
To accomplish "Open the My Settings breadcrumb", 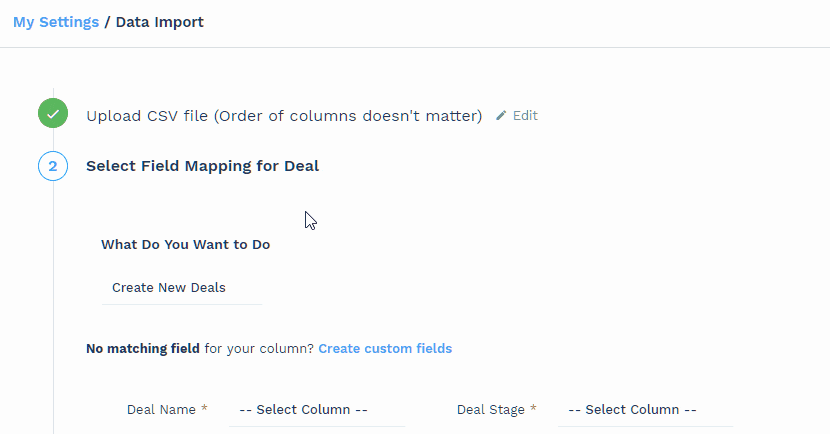I will [x=56, y=22].
